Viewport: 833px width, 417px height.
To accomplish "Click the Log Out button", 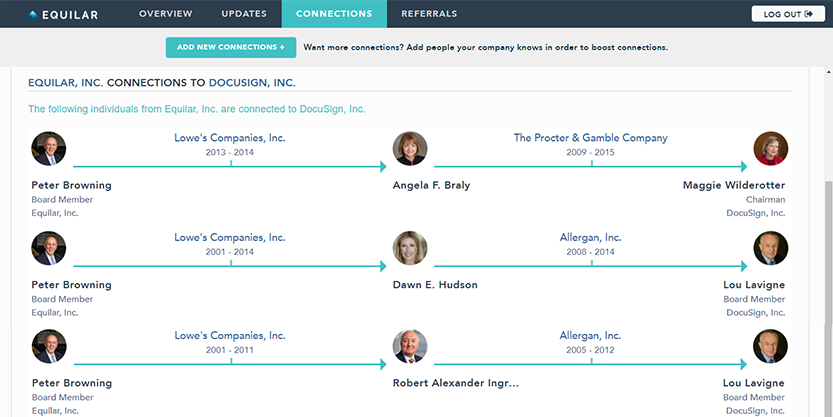I will pos(788,14).
